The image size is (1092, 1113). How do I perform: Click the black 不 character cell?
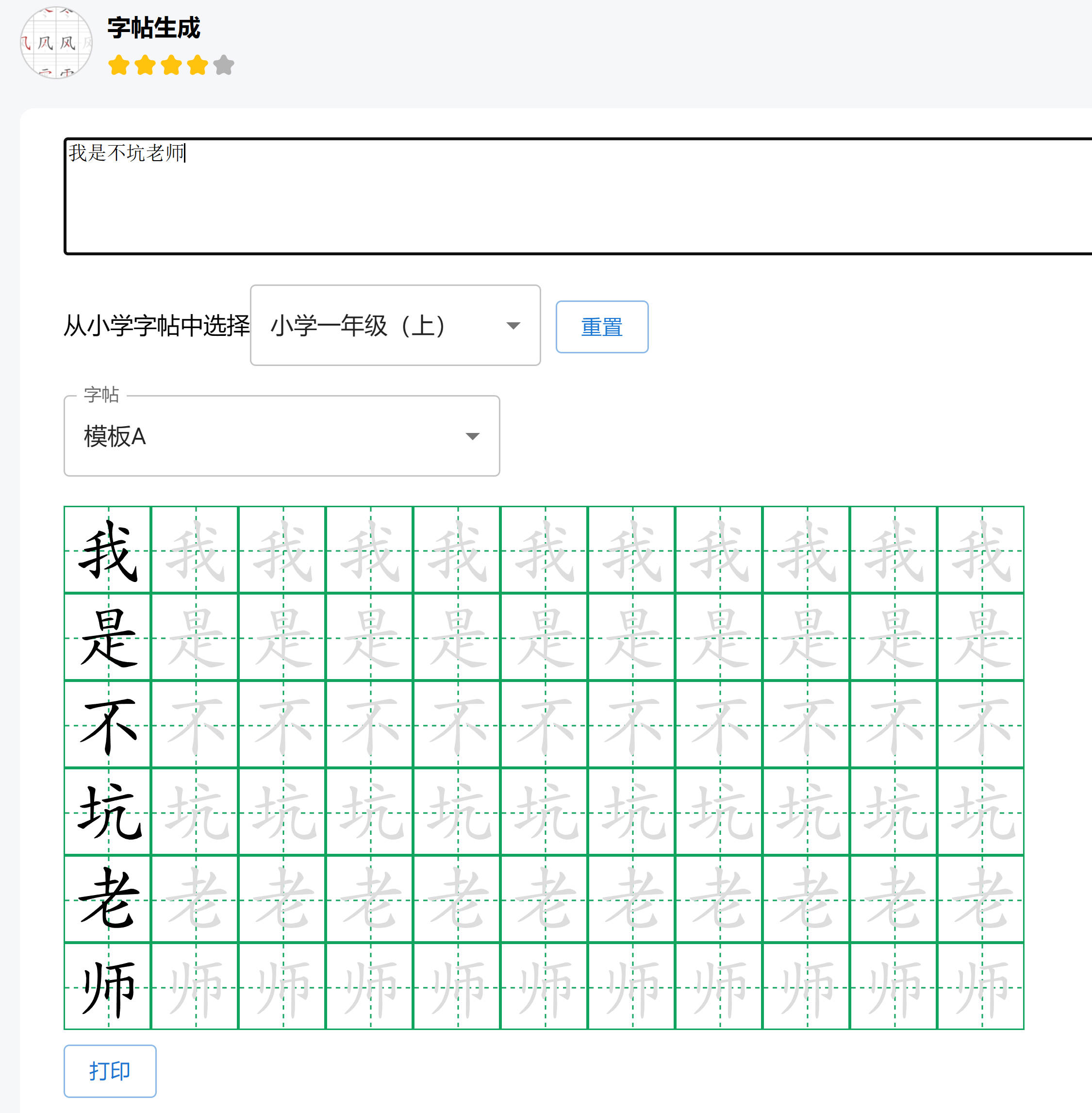(x=108, y=725)
